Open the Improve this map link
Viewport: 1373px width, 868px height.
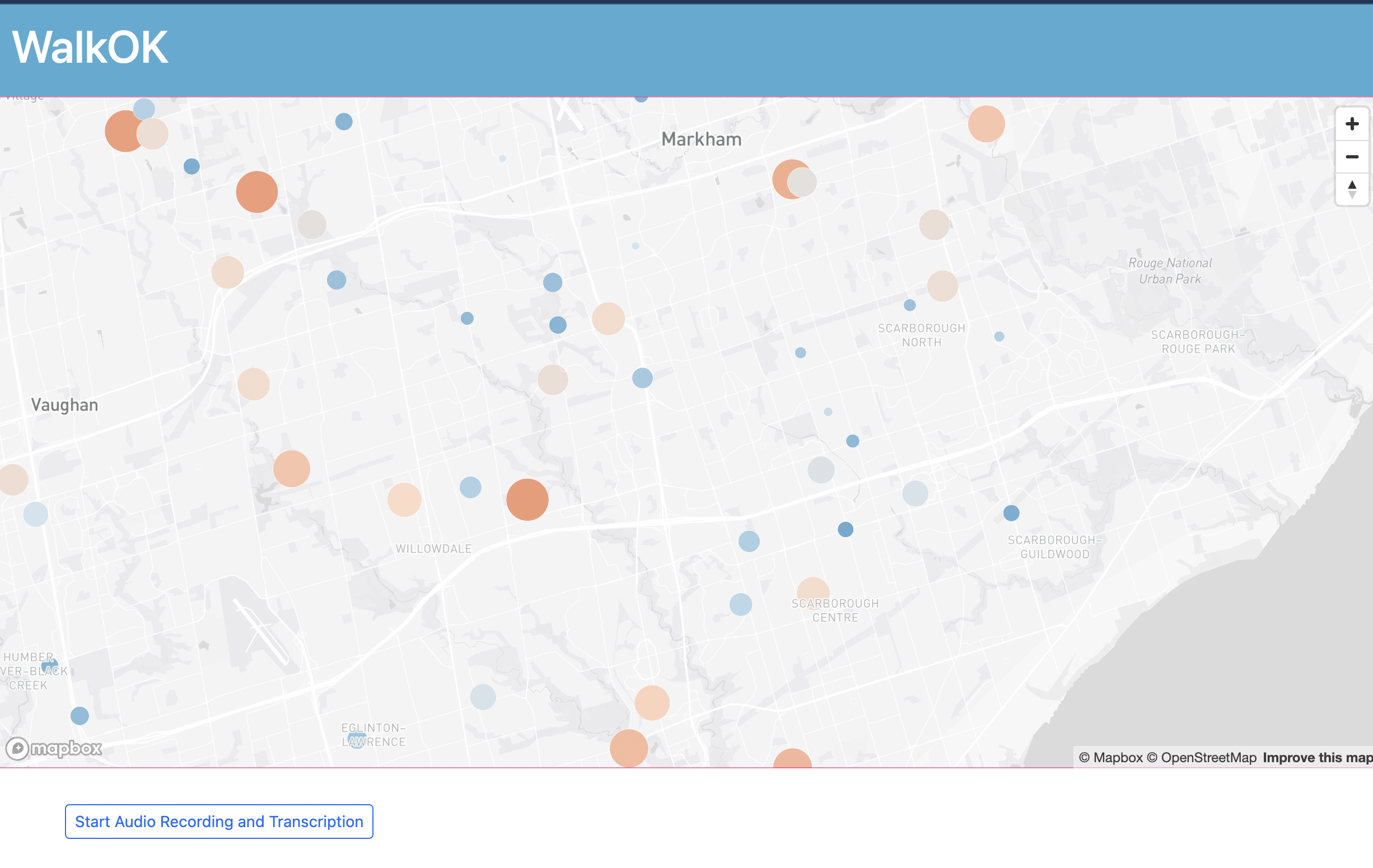[1317, 757]
